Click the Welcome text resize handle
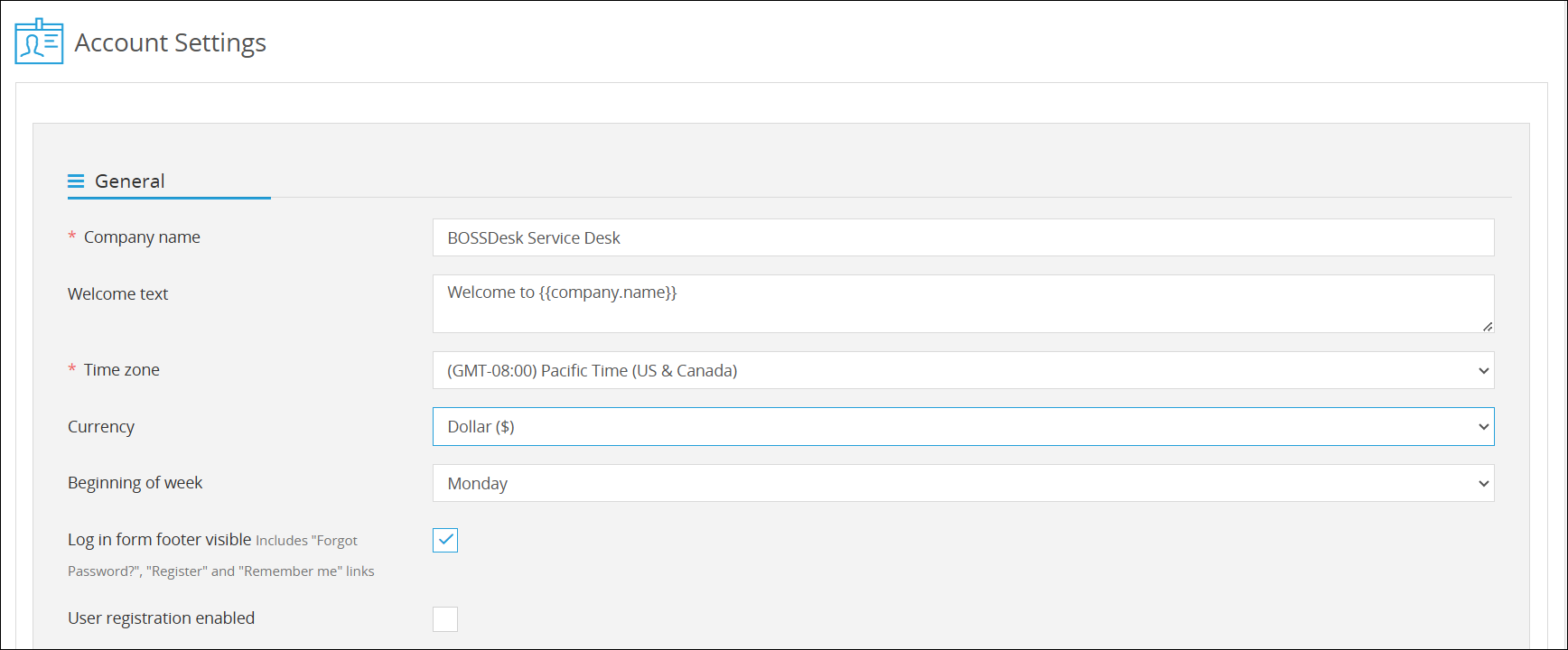This screenshot has width=1568, height=650. (1487, 326)
